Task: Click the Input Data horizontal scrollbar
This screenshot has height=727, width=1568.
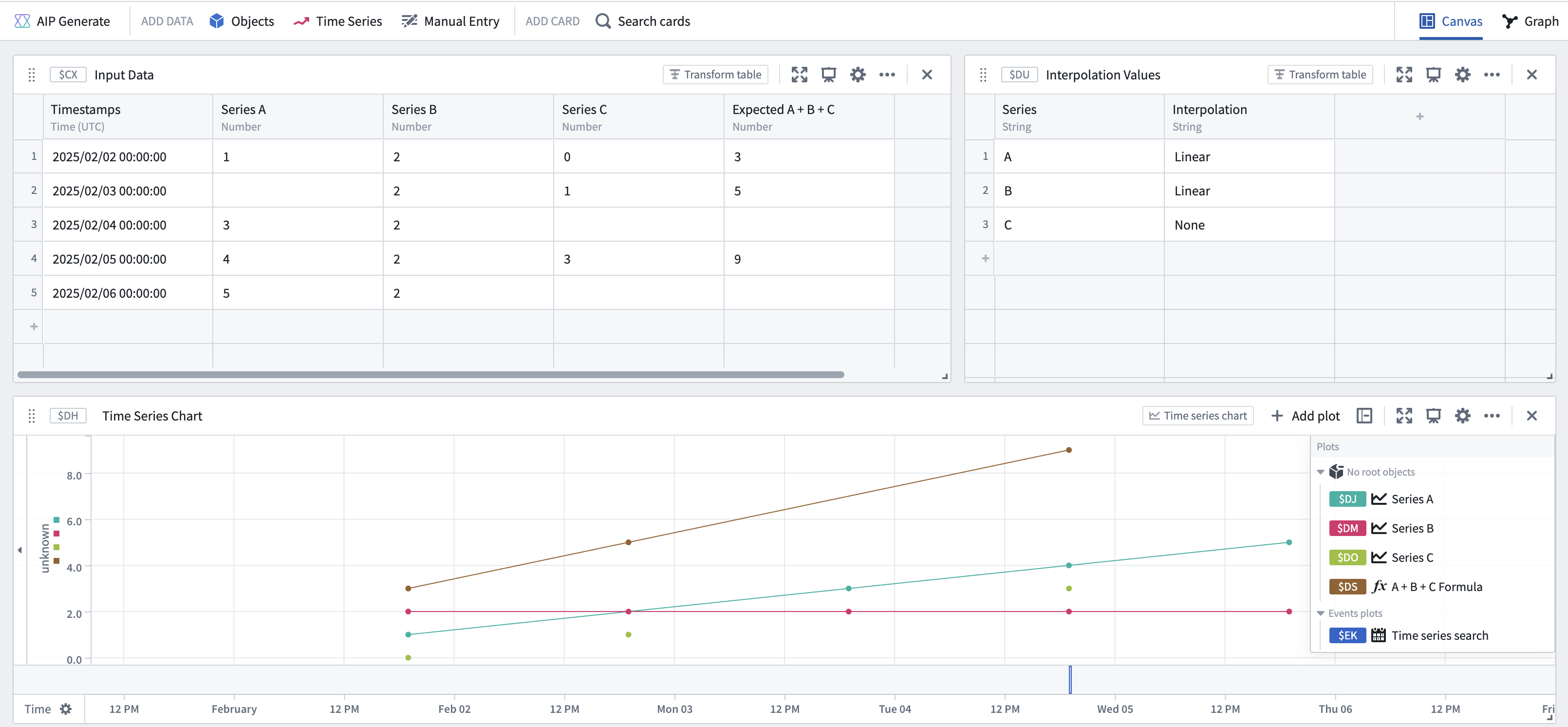Action: coord(430,374)
